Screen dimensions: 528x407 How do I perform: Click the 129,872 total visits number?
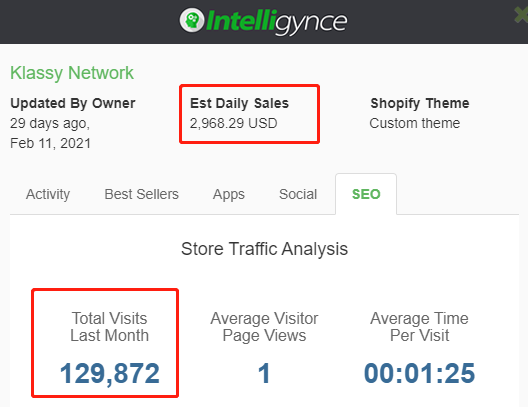[x=109, y=373]
